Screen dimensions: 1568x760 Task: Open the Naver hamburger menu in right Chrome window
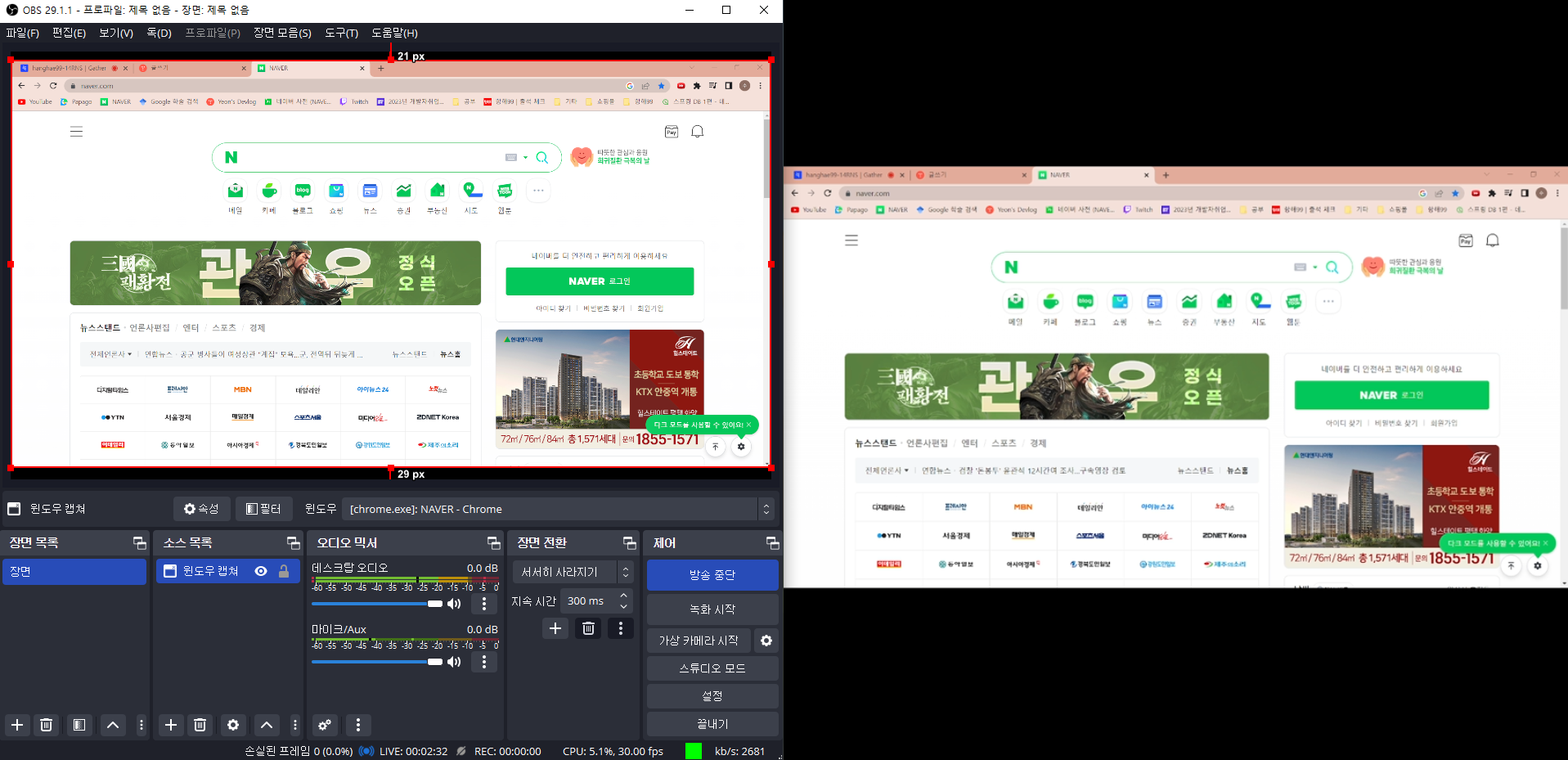click(851, 241)
